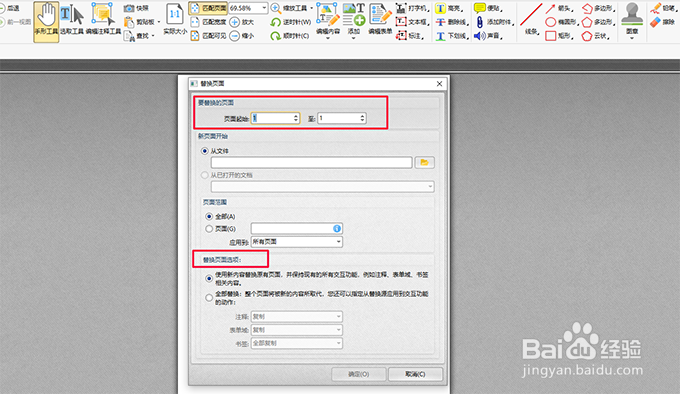The width and height of the screenshot is (680, 394).
Task: Select the 手形工具 hand tool
Action: (x=46, y=21)
